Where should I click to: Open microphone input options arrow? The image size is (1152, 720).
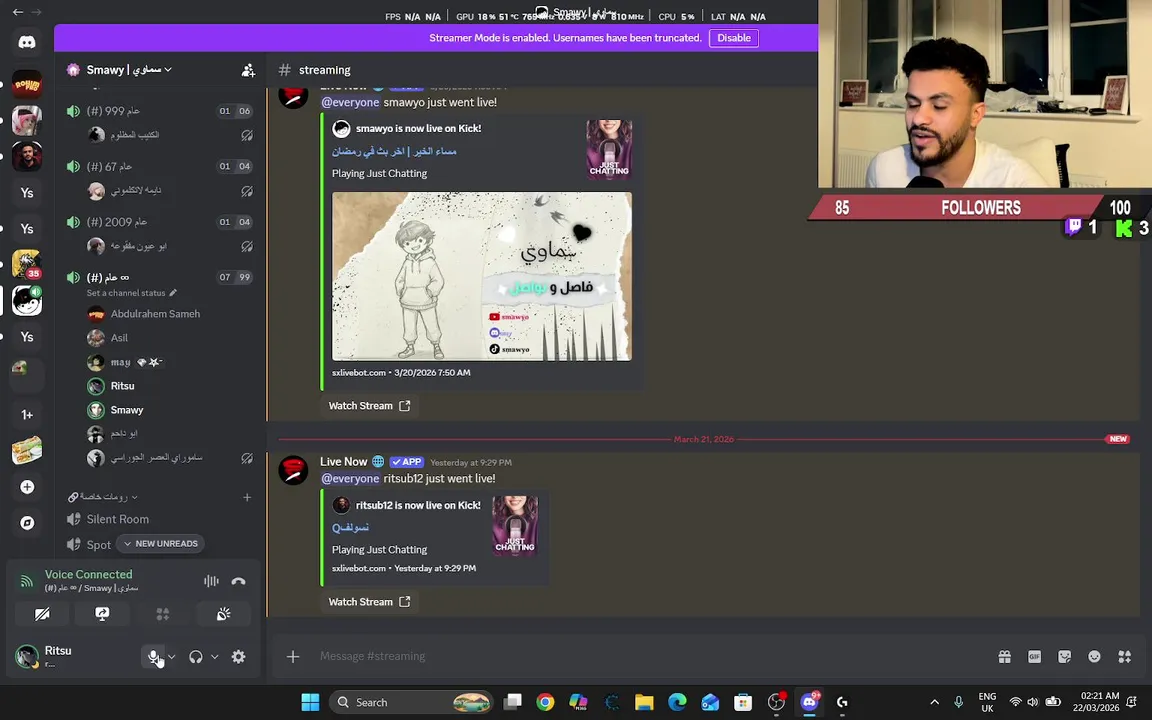coord(171,657)
